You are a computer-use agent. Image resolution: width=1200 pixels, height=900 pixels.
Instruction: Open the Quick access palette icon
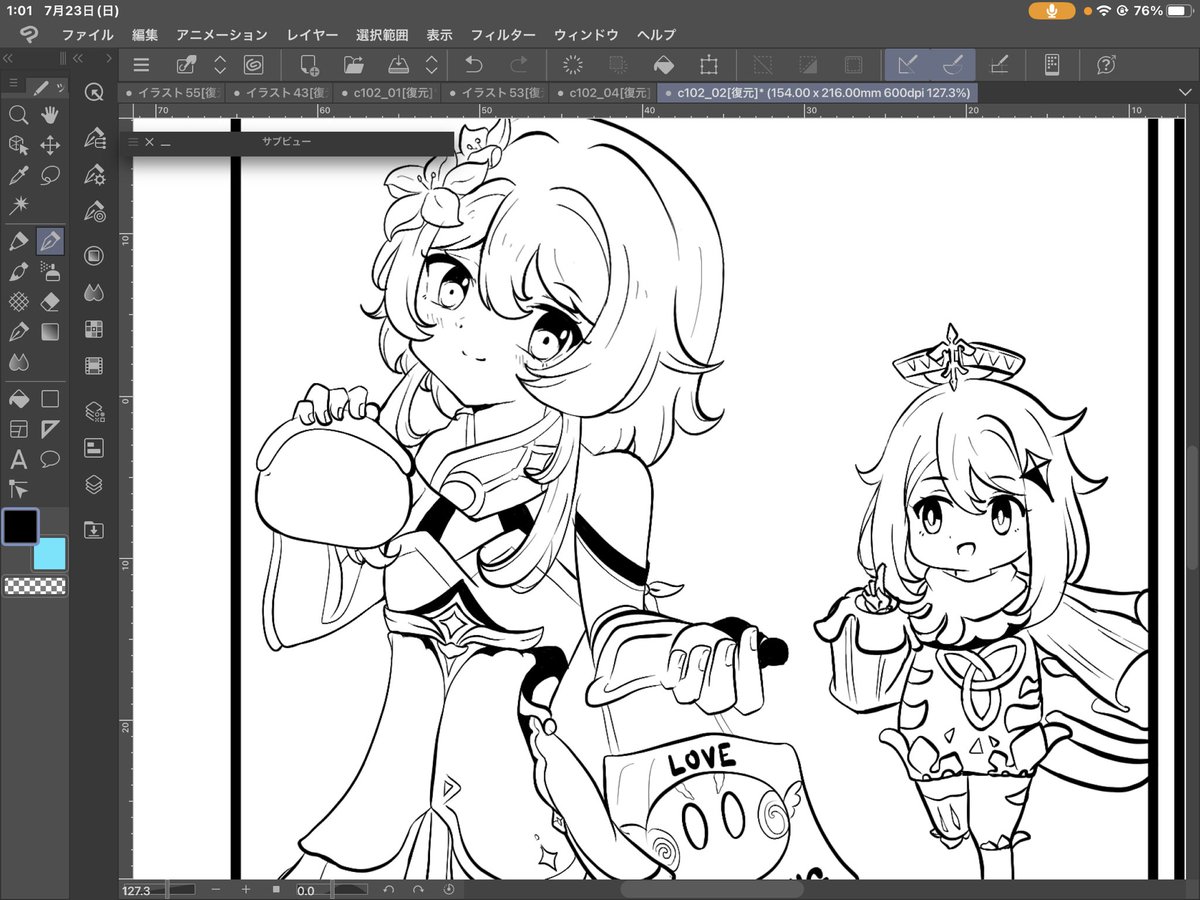point(94,92)
